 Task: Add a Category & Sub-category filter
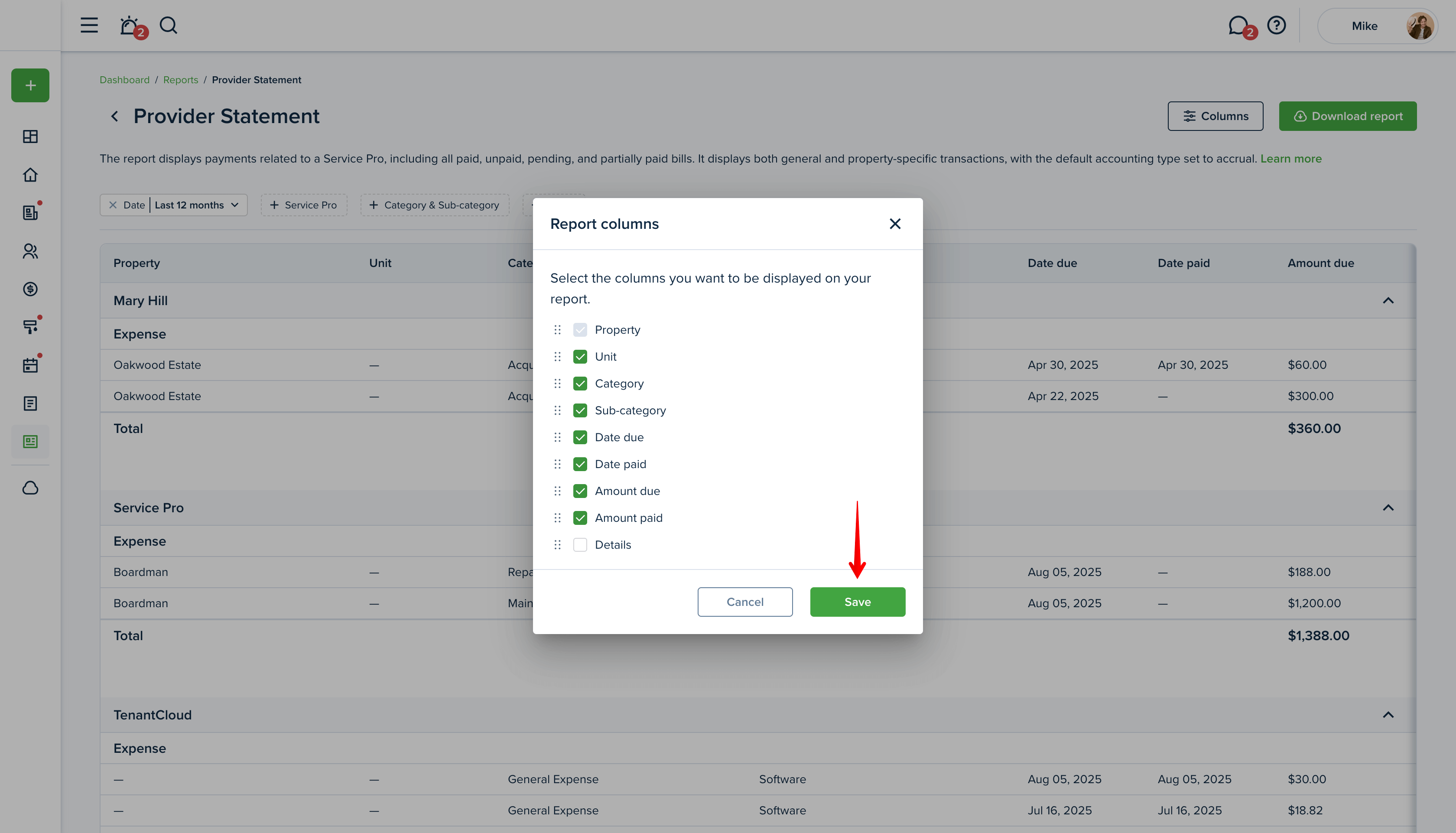click(435, 205)
